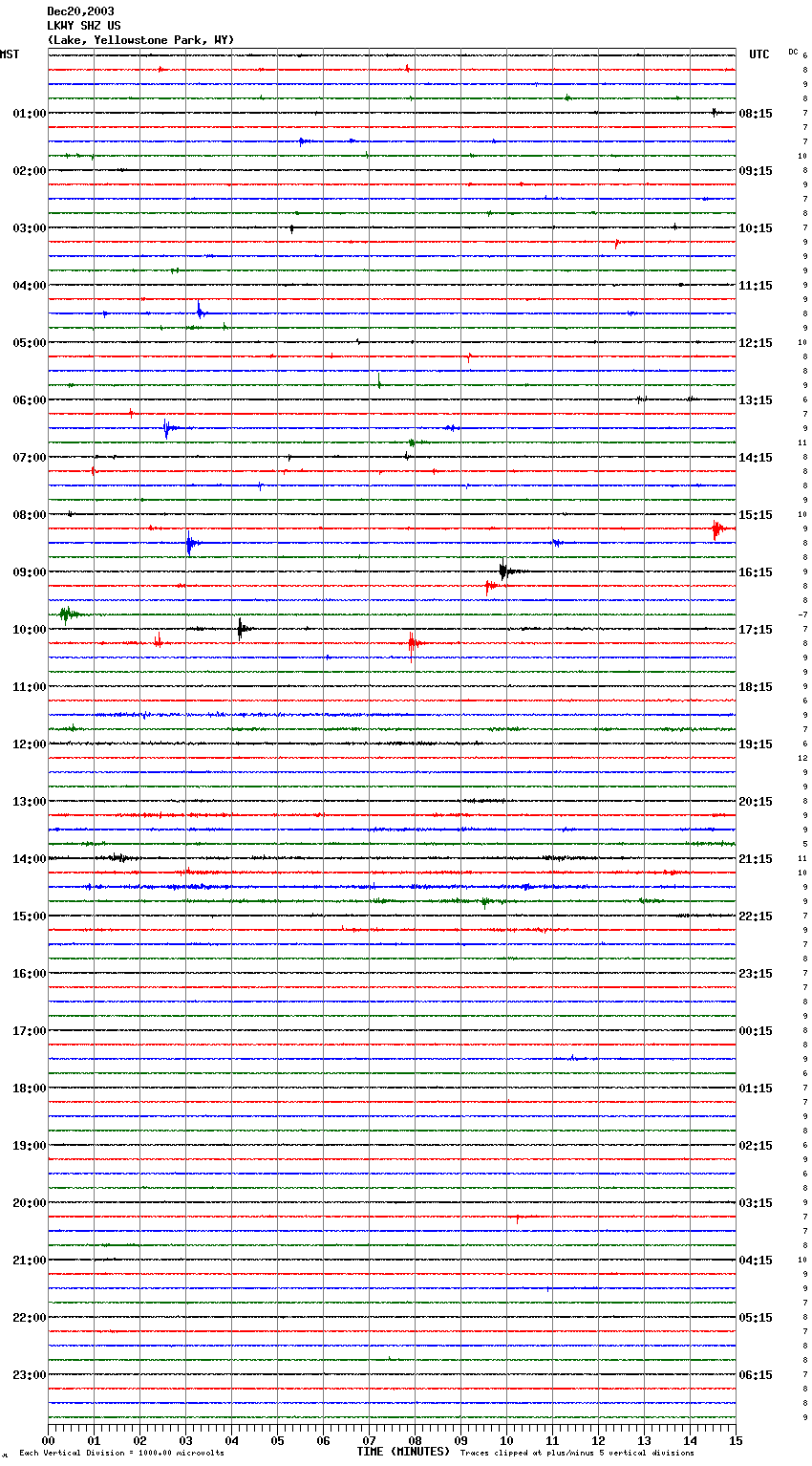The width and height of the screenshot is (812, 1466).
Task: Select the 16:00 MST row label
Action: [30, 974]
